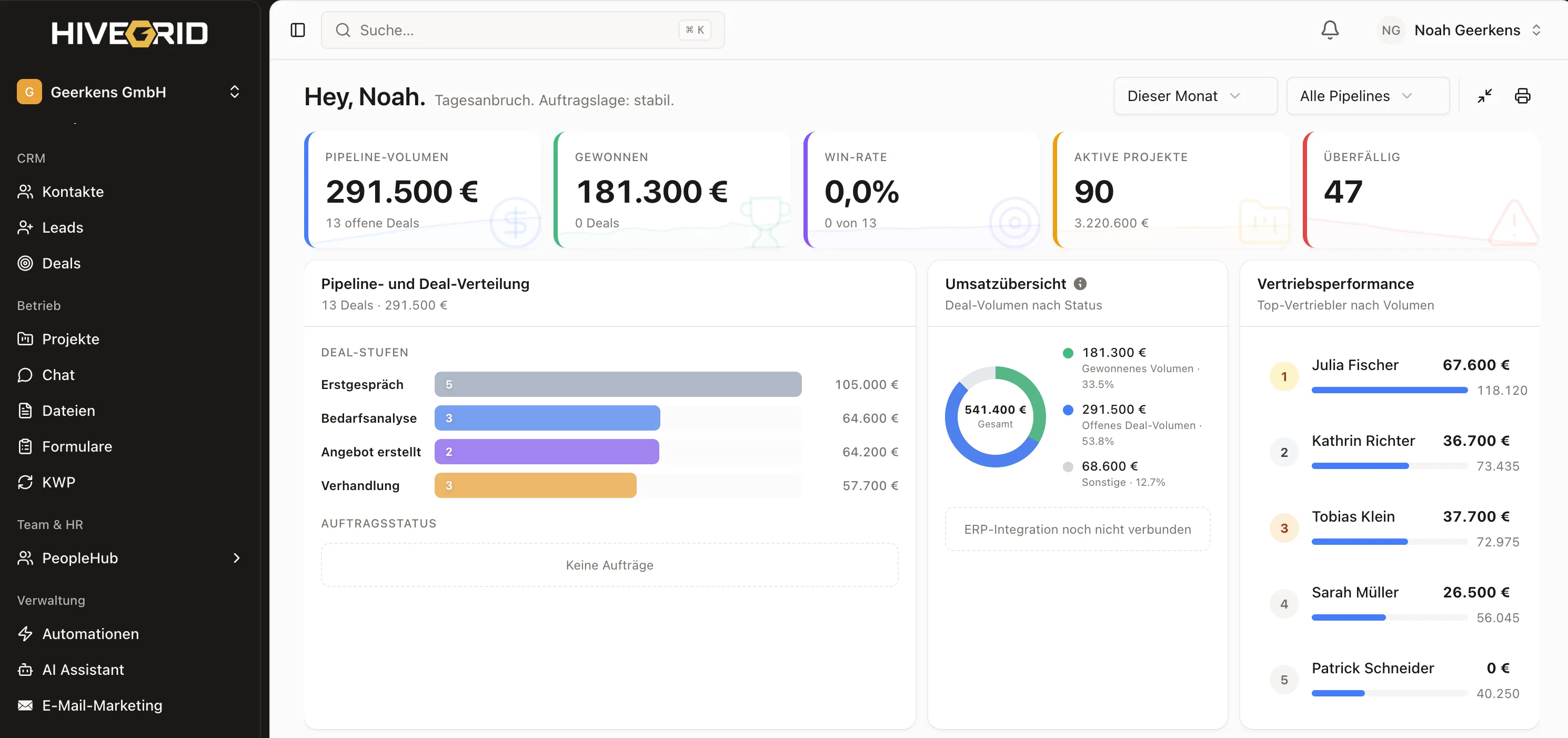Click the ERP-Integration noch nicht verbunden box
Viewport: 1568px width, 738px height.
pos(1078,529)
